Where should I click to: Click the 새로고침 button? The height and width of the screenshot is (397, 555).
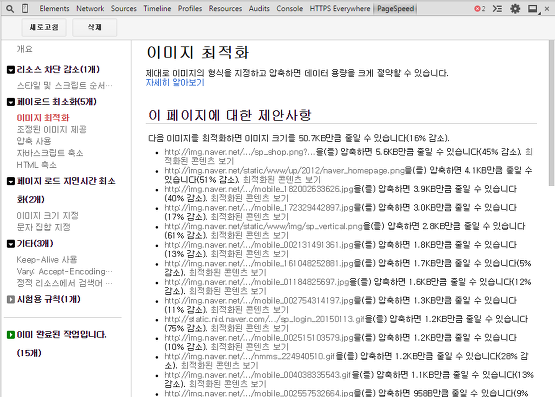44,27
